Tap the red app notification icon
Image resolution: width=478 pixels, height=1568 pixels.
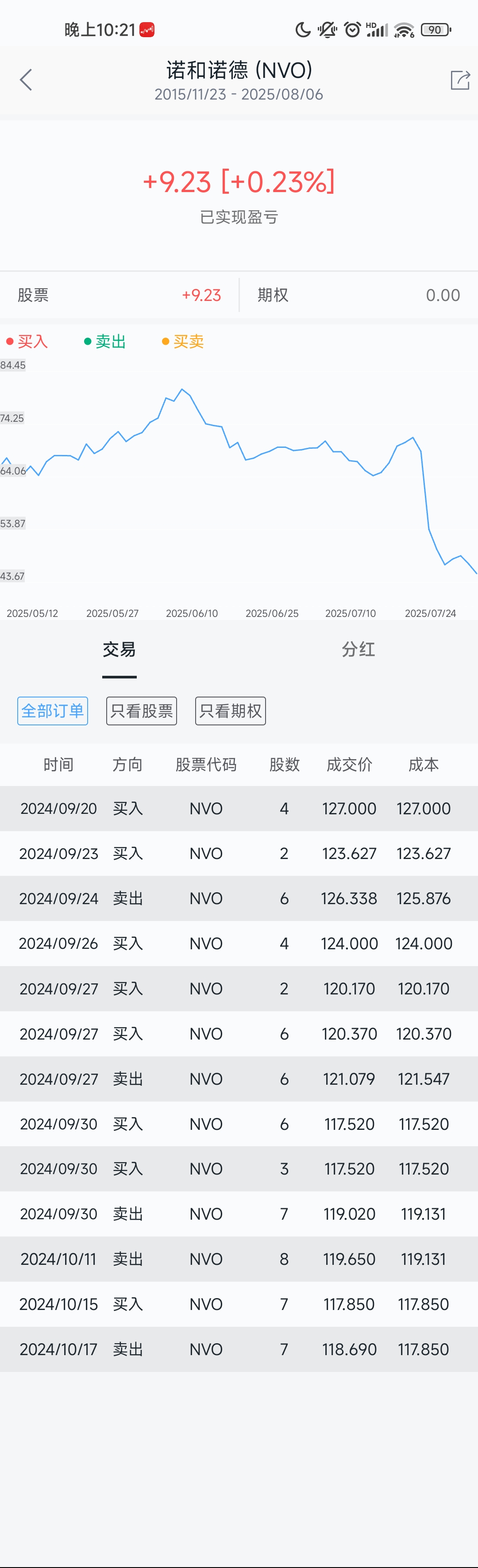click(x=147, y=29)
